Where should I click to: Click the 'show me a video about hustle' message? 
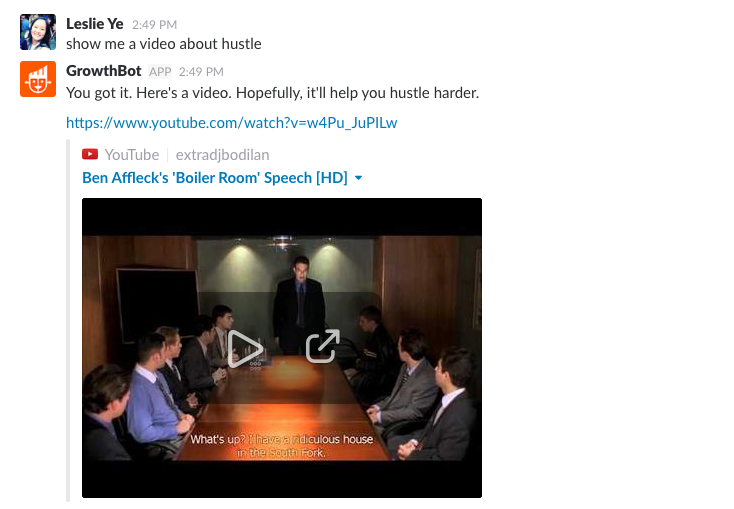click(164, 44)
